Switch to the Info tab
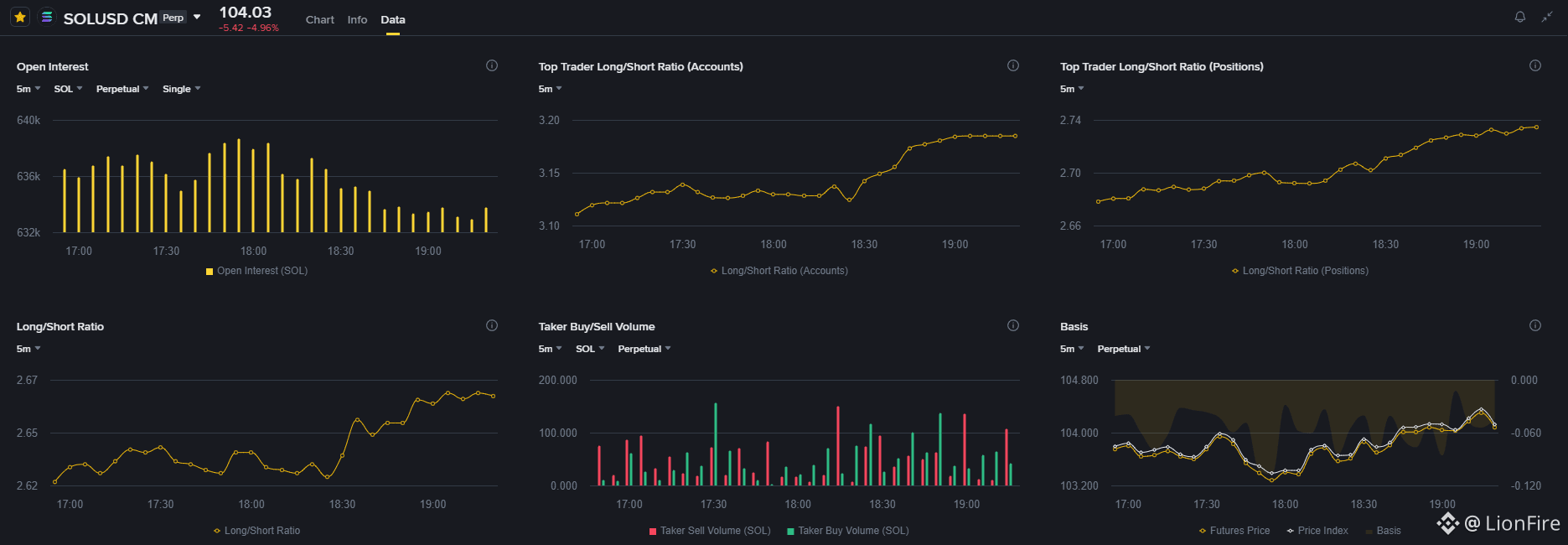Viewport: 1568px width, 545px height. click(x=357, y=19)
